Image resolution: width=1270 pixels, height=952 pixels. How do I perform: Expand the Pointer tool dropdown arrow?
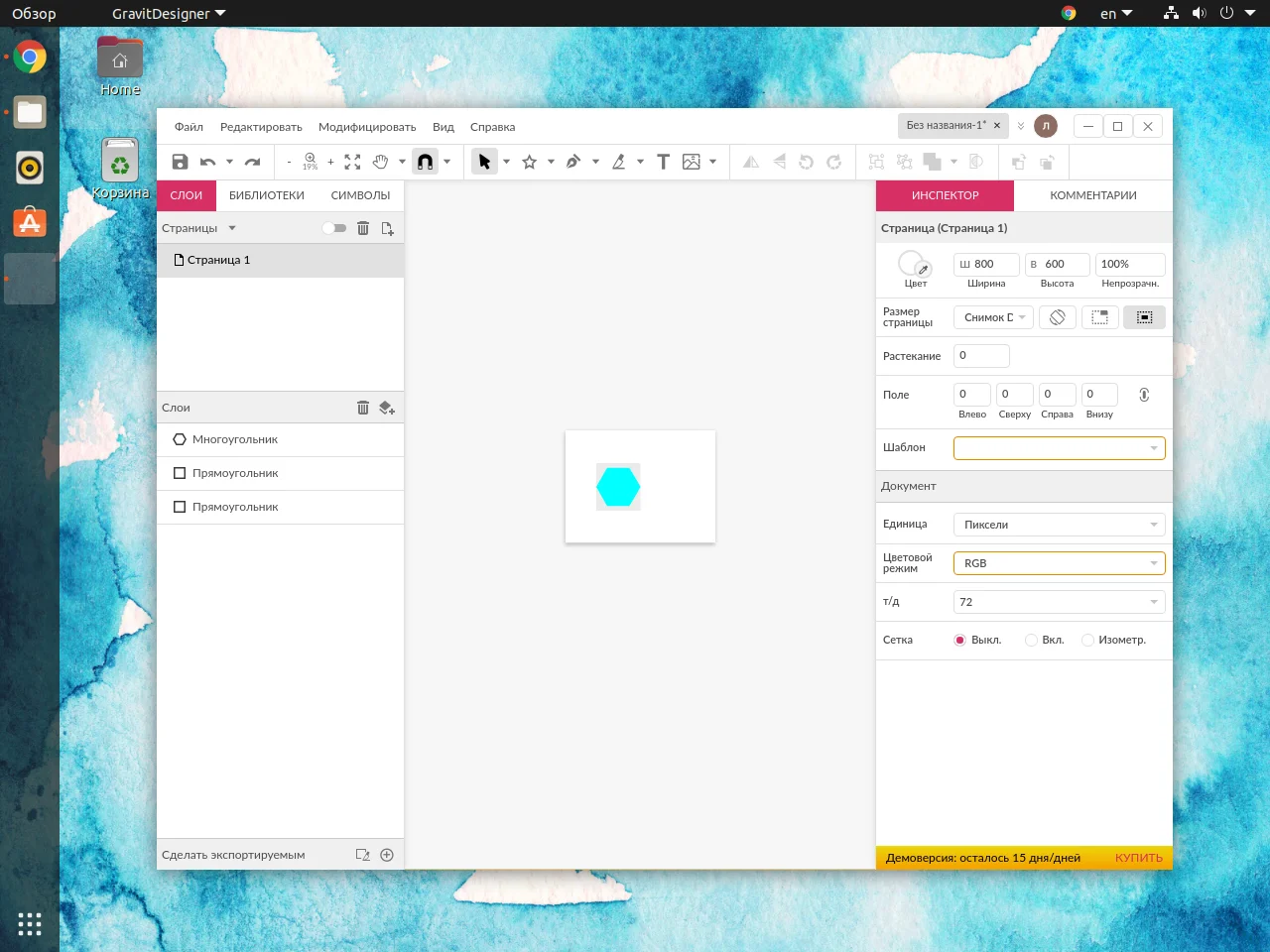point(506,162)
